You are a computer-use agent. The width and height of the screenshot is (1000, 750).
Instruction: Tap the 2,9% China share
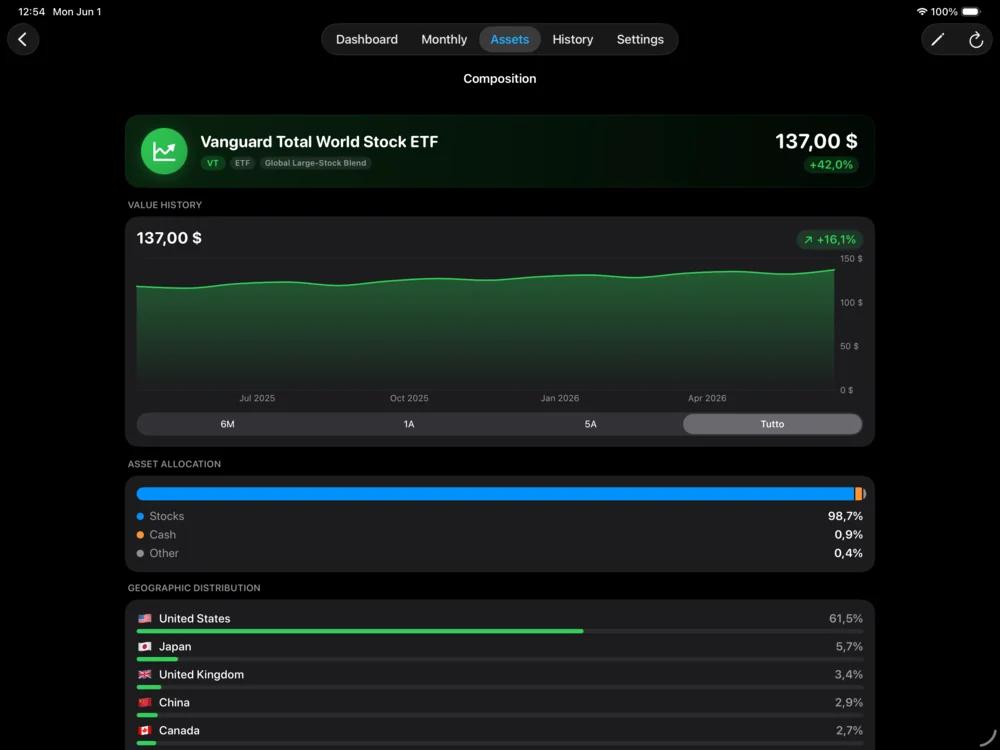[849, 703]
